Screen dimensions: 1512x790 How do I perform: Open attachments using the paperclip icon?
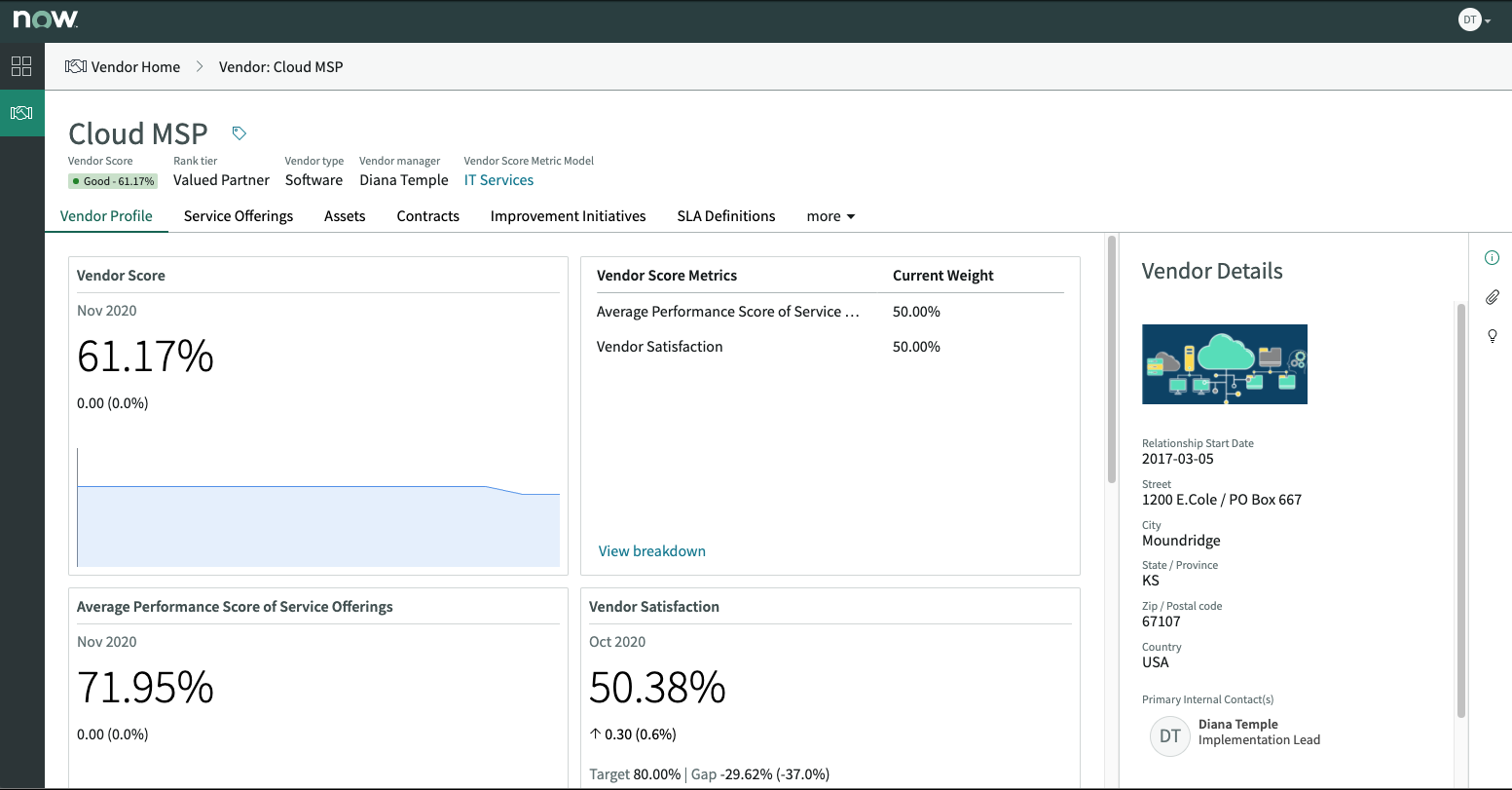(x=1492, y=297)
